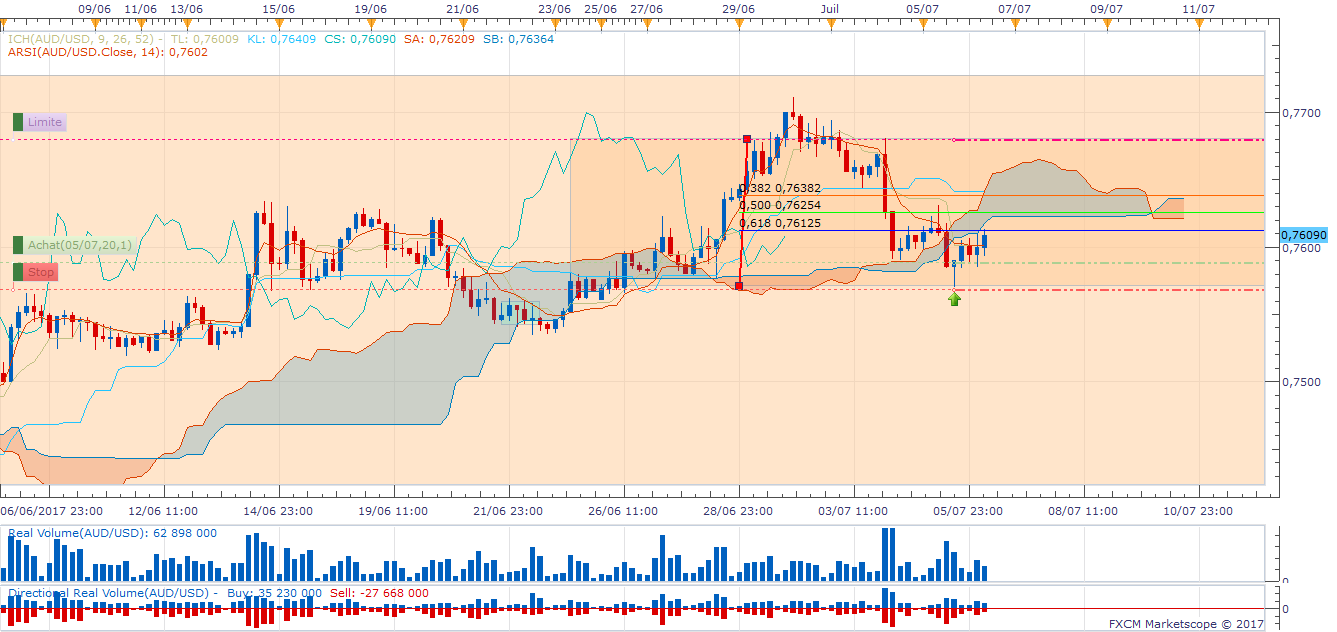Click the Sell: -27 668 000 value

point(379,593)
